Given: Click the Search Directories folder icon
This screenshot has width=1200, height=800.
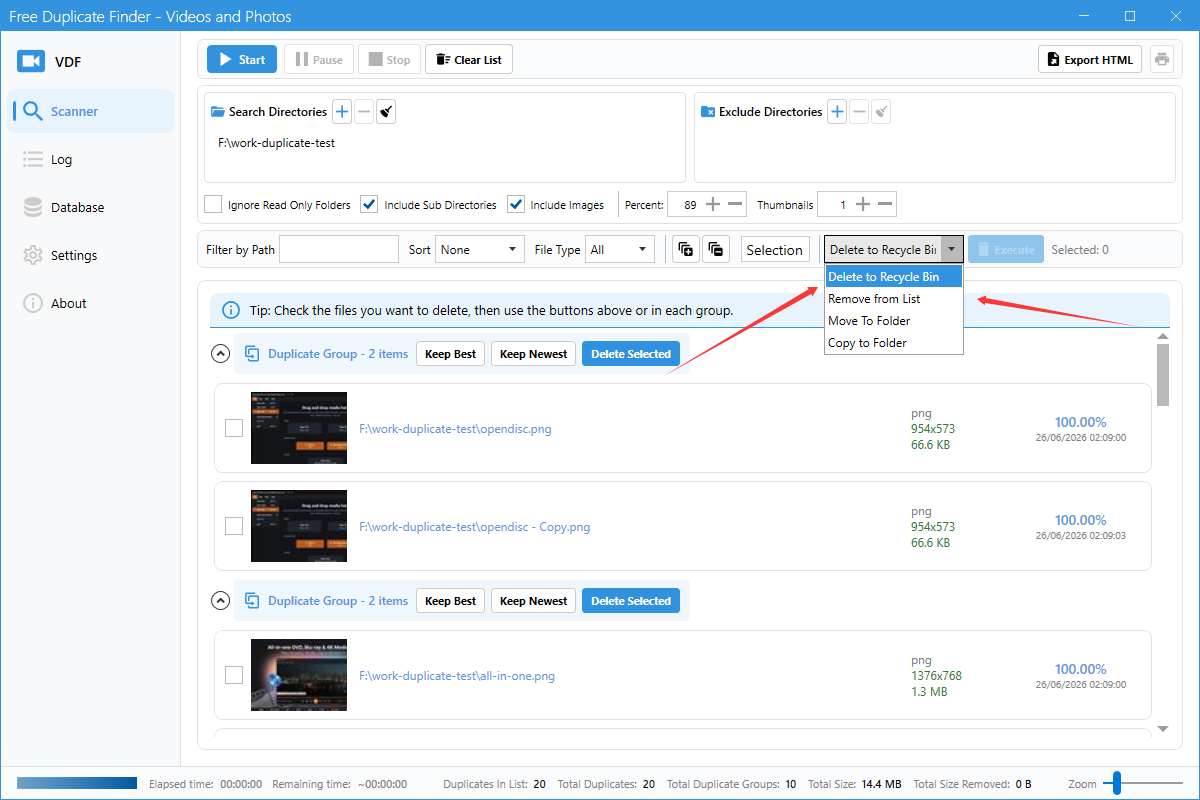Looking at the screenshot, I should (x=218, y=112).
